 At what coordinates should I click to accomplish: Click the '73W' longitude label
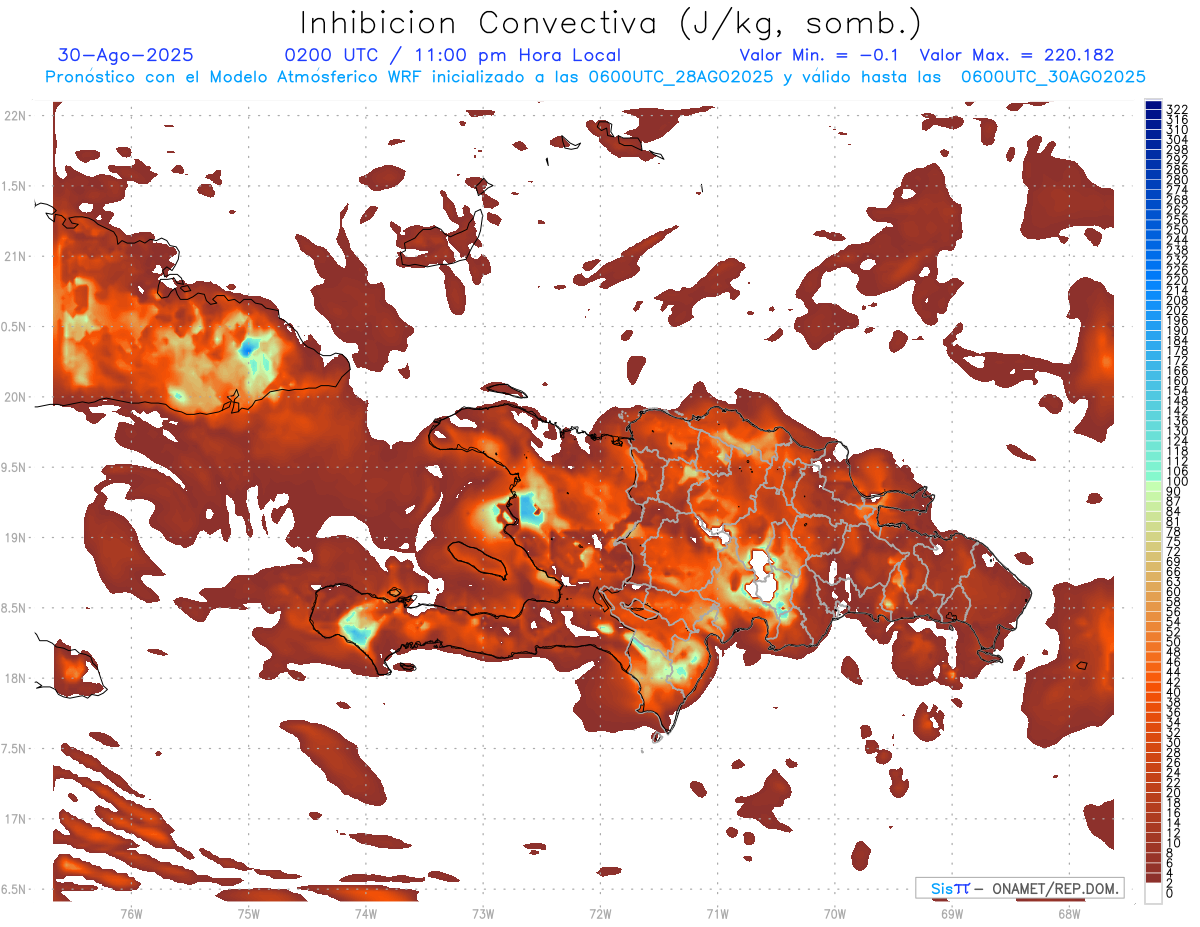pyautogui.click(x=483, y=913)
